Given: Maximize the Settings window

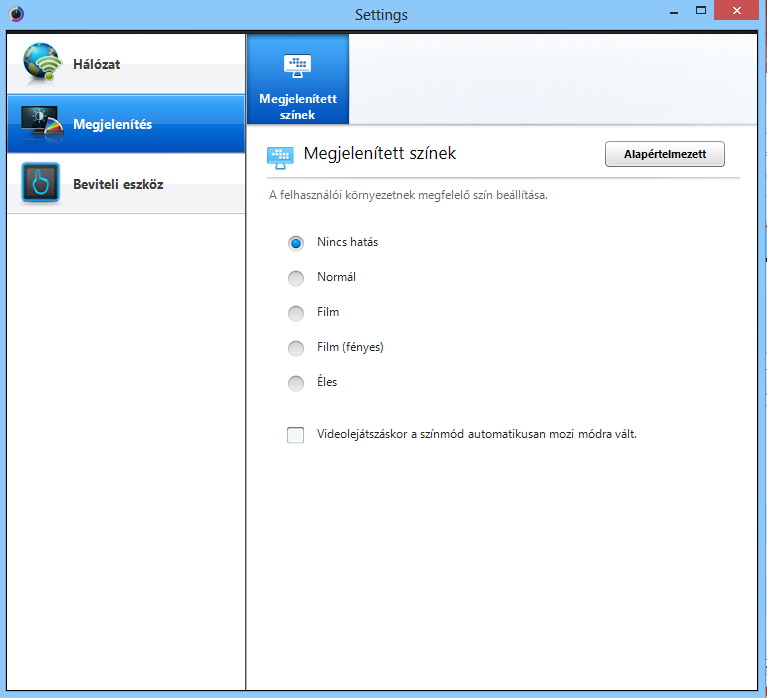Looking at the screenshot, I should coord(701,11).
